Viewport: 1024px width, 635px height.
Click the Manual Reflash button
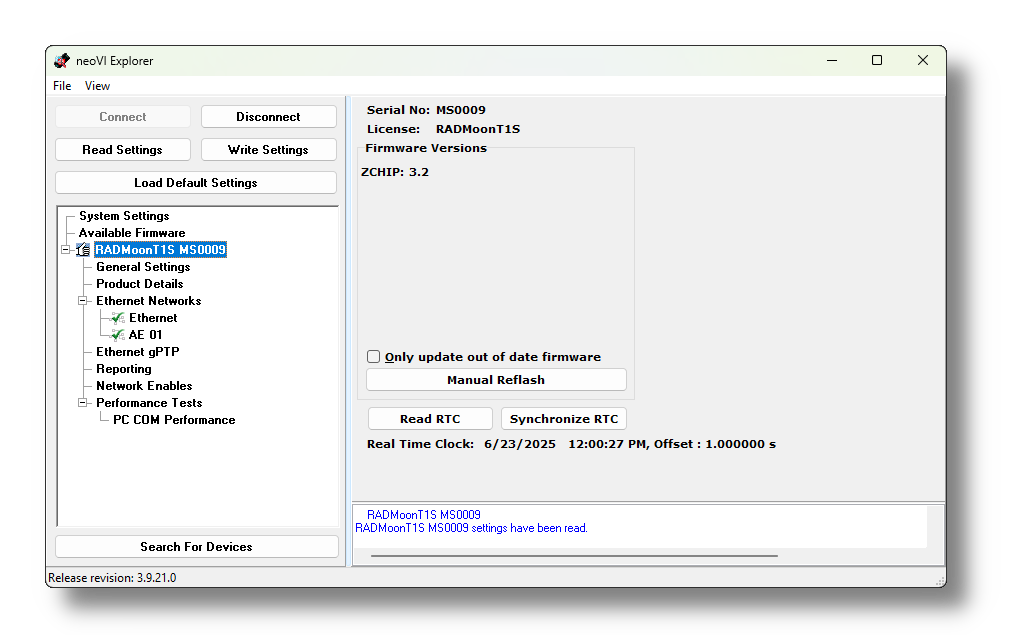click(x=496, y=380)
